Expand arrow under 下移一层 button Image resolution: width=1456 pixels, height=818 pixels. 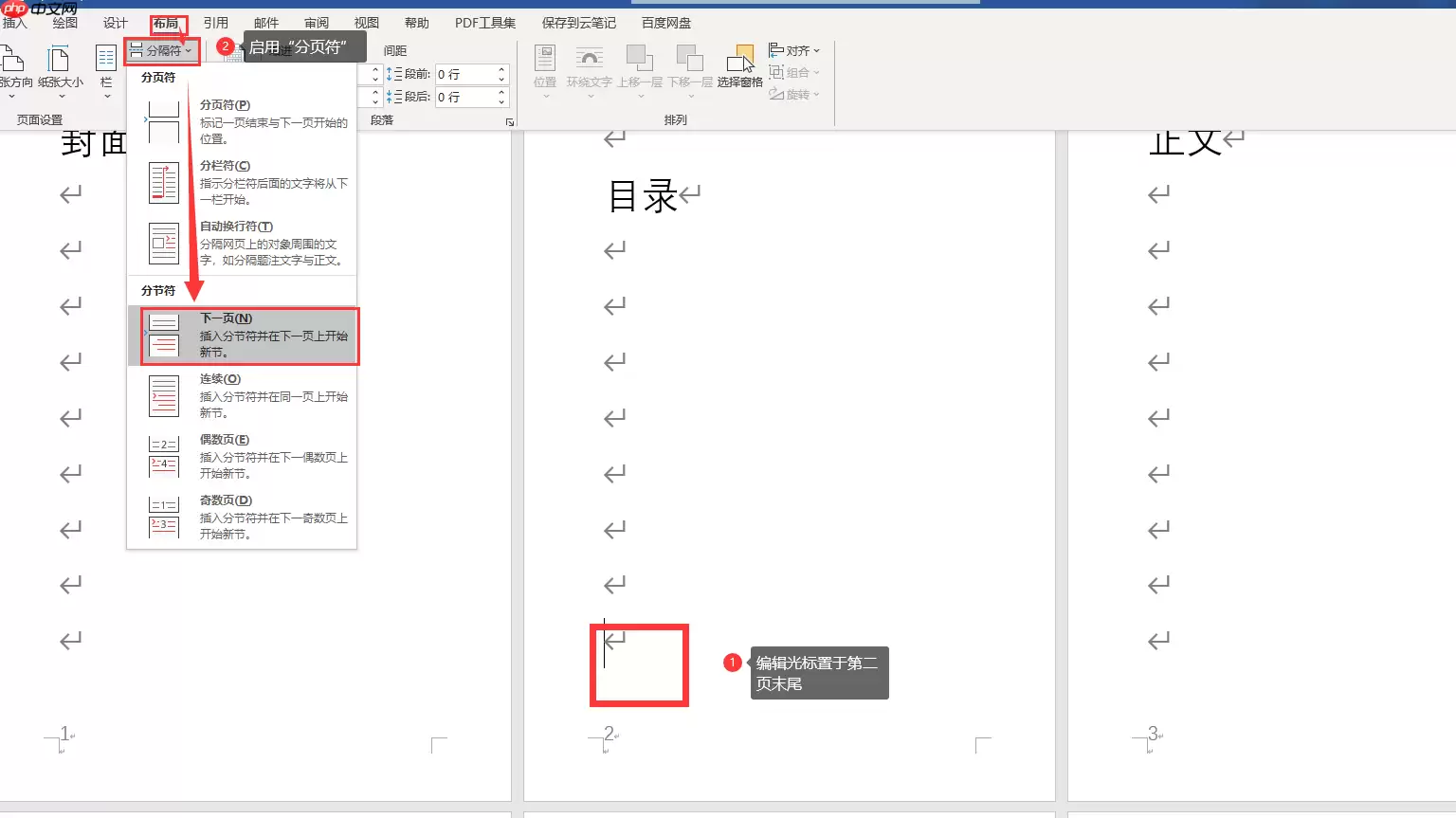[690, 96]
